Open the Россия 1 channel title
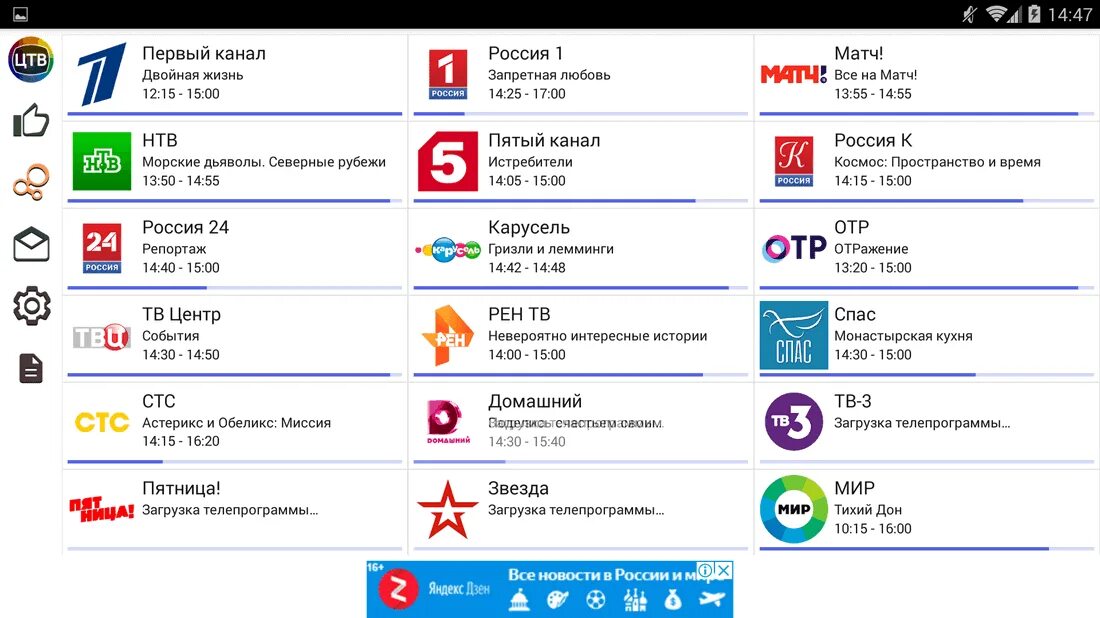 [525, 53]
